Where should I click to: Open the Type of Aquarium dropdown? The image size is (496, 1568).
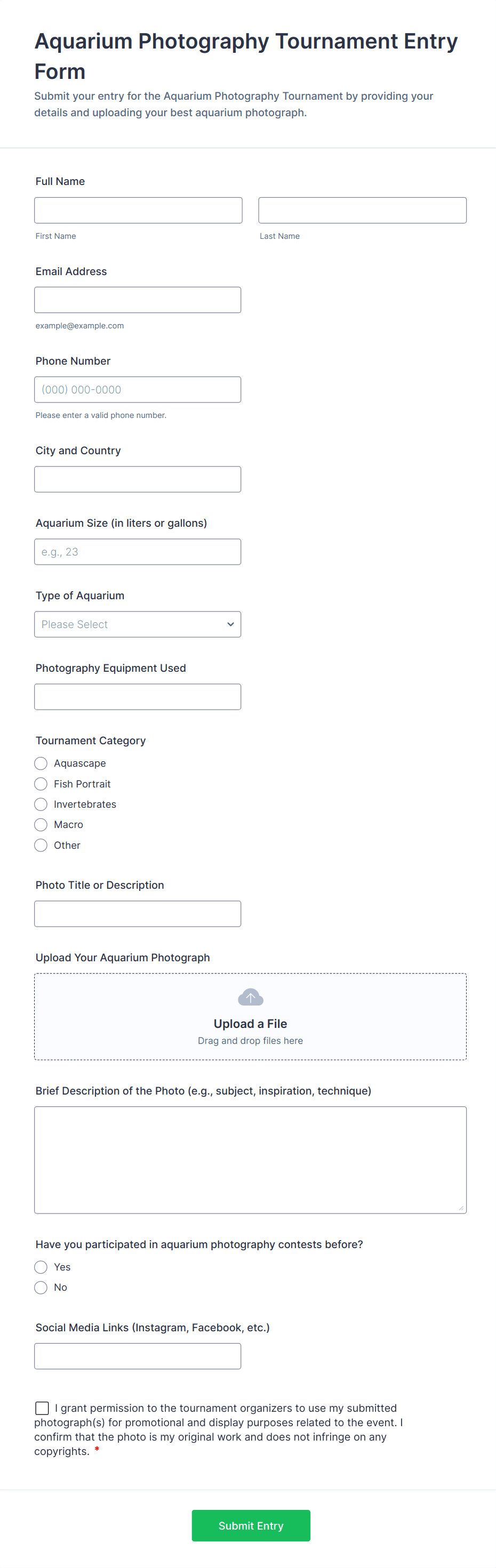pos(138,624)
